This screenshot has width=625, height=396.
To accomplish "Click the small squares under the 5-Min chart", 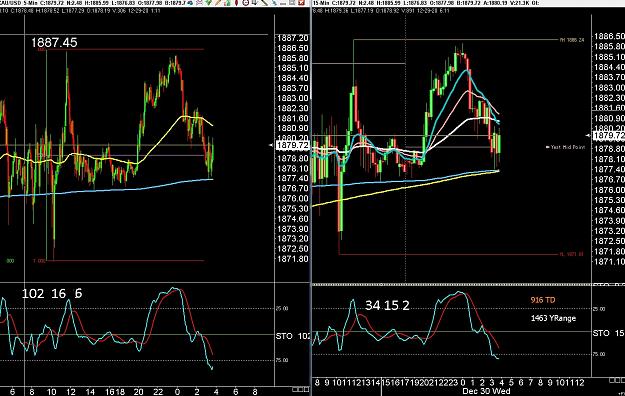I will point(300,389).
